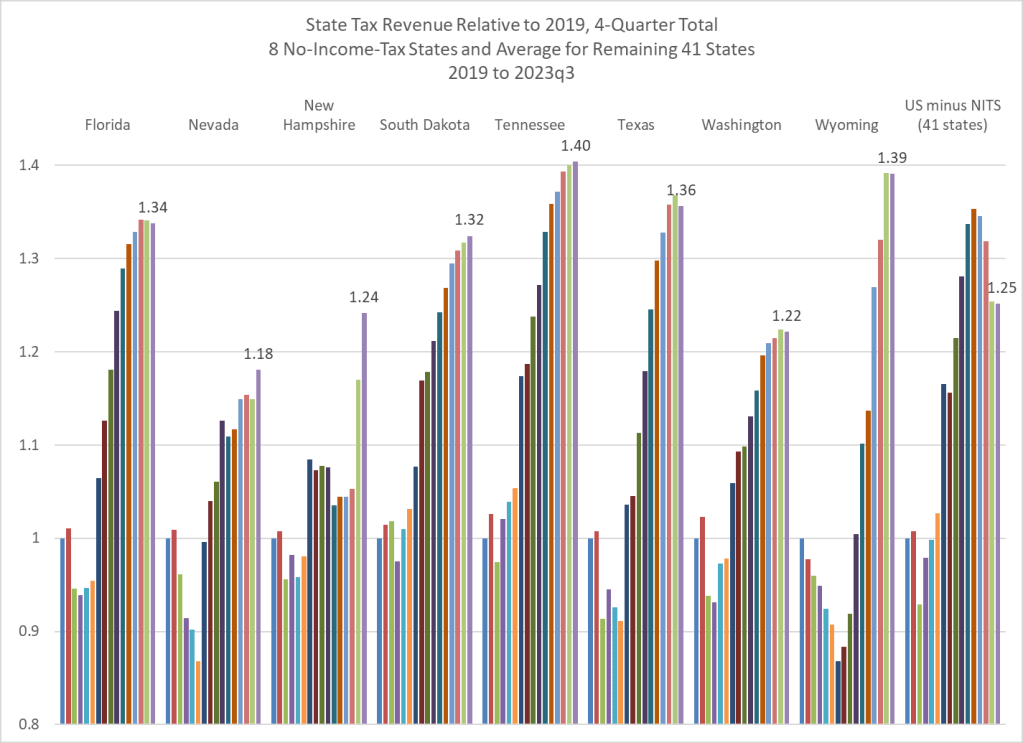Viewport: 1023px width, 743px height.
Task: Select the Washington category label
Action: (741, 125)
